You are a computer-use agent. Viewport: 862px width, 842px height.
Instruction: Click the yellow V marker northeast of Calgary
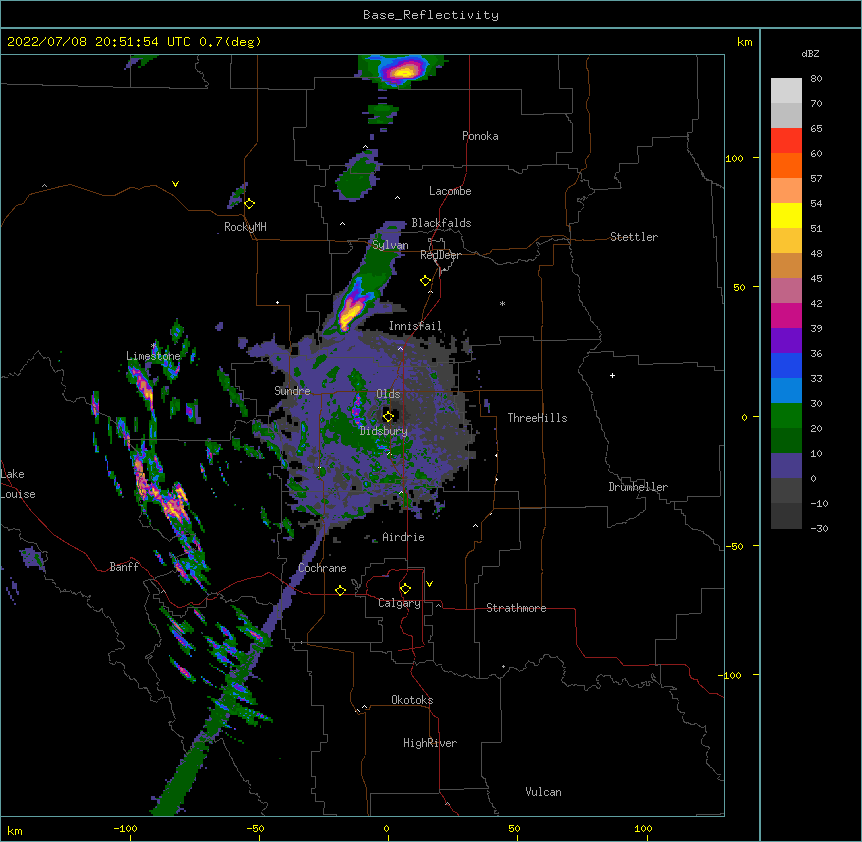click(x=429, y=584)
